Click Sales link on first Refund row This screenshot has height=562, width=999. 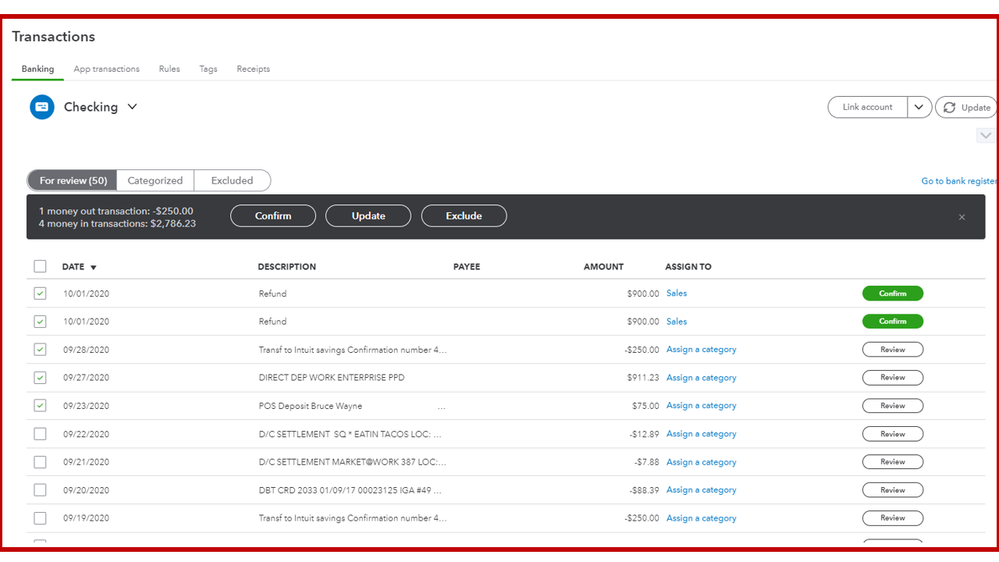(x=677, y=294)
